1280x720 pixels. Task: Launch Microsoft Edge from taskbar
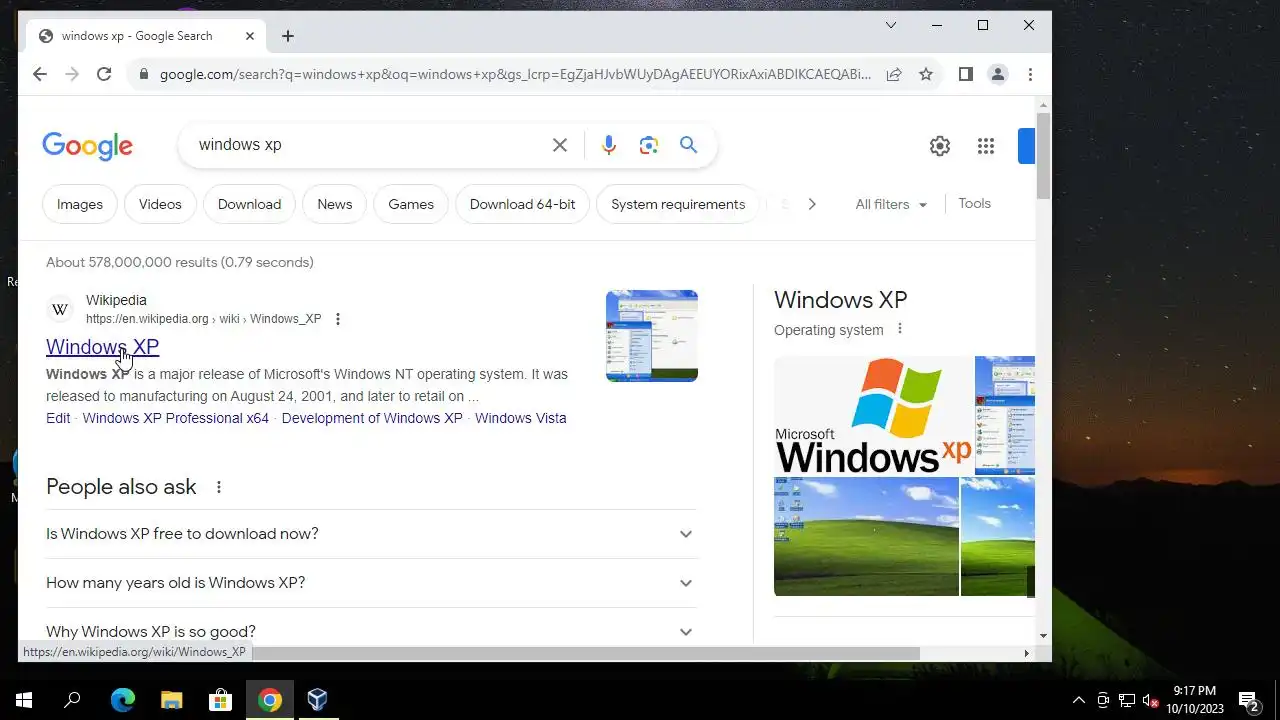[122, 700]
